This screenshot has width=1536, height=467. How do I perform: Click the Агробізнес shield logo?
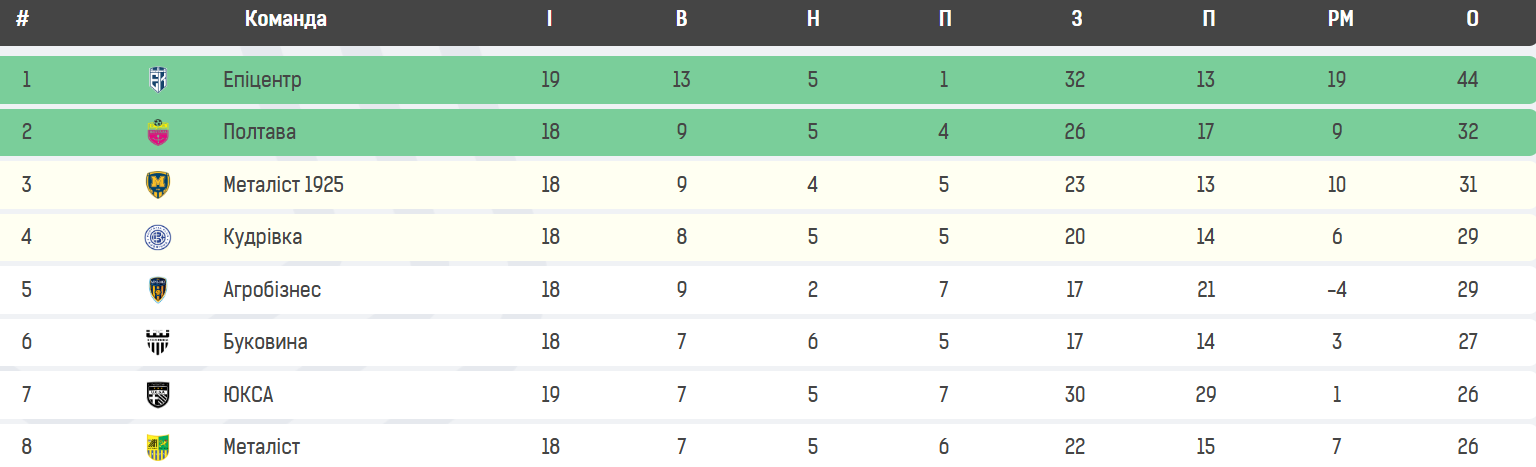tap(158, 289)
